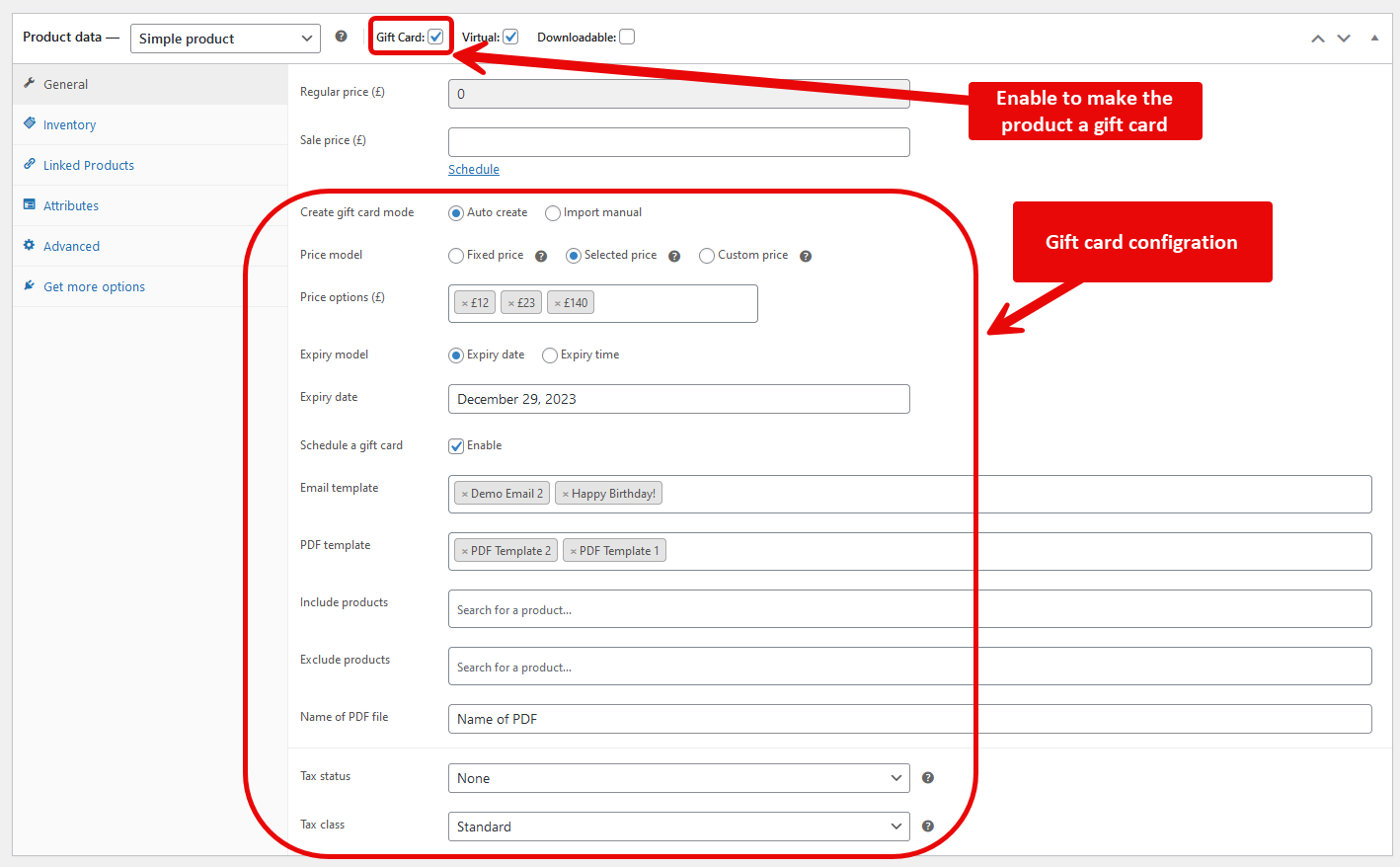This screenshot has height=867, width=1400.
Task: Open the Inventory tab
Action: (150, 124)
